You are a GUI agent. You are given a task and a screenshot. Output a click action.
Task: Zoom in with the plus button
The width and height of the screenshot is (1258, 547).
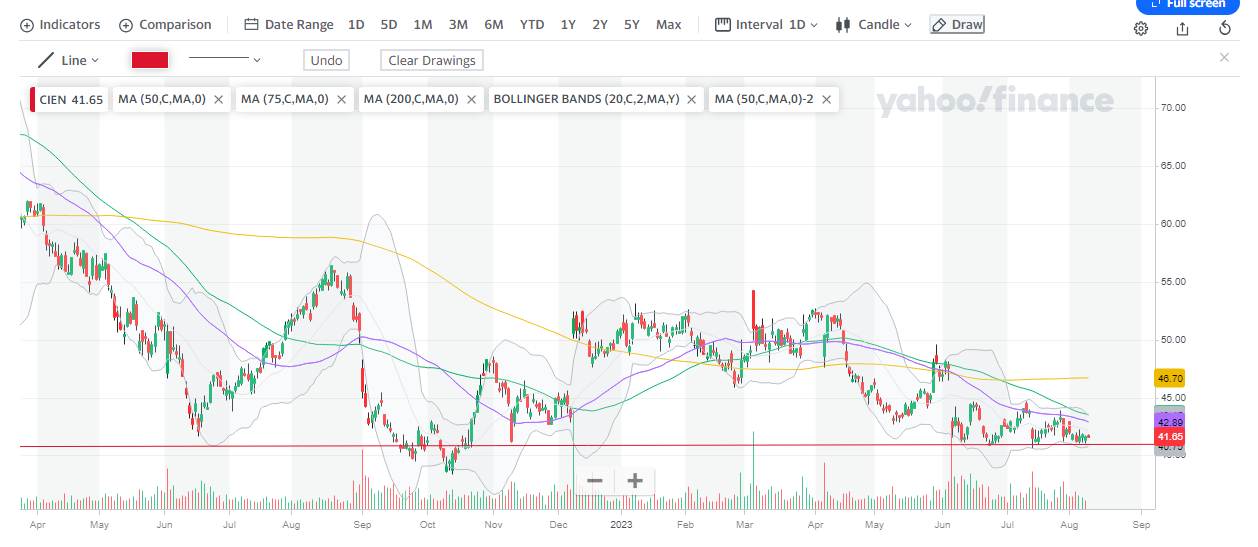pyautogui.click(x=635, y=481)
